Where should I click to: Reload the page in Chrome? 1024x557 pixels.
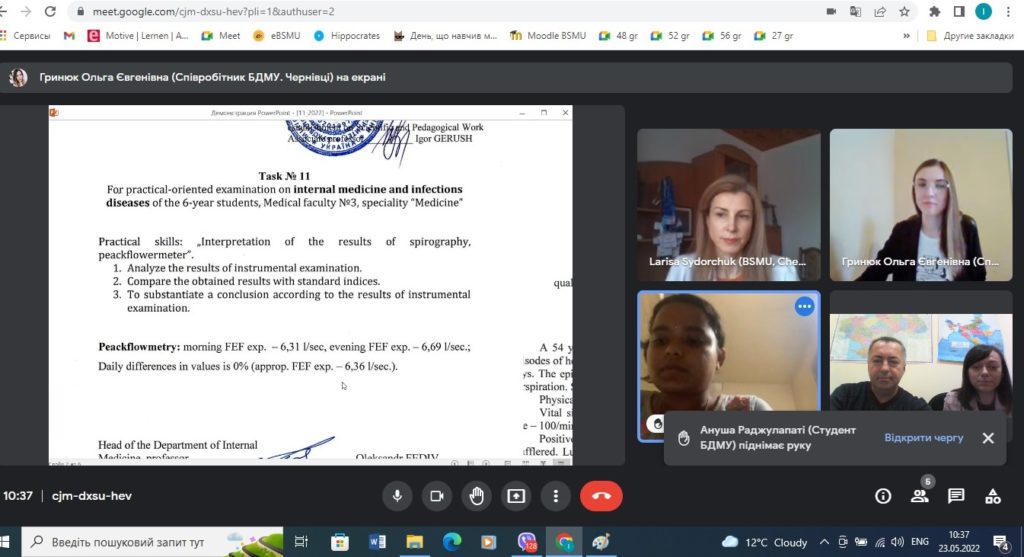pyautogui.click(x=50, y=12)
